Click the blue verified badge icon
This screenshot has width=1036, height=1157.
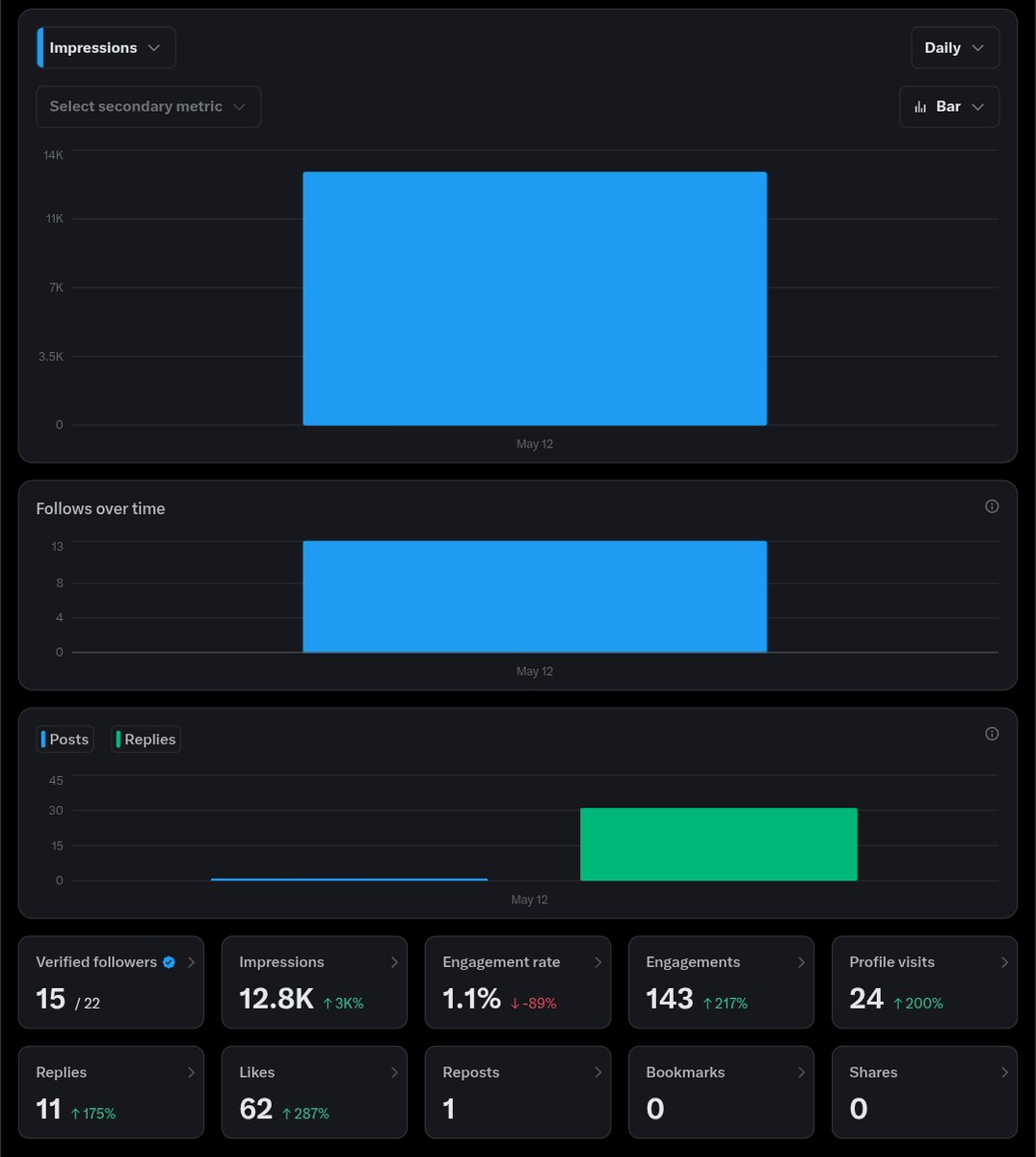(x=169, y=962)
